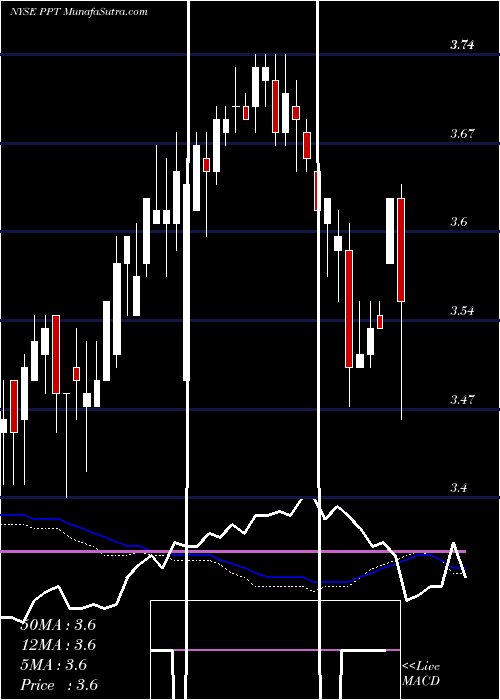Image resolution: width=500 pixels, height=700 pixels.
Task: Click the 3.47 price level label
Action: [x=462, y=399]
